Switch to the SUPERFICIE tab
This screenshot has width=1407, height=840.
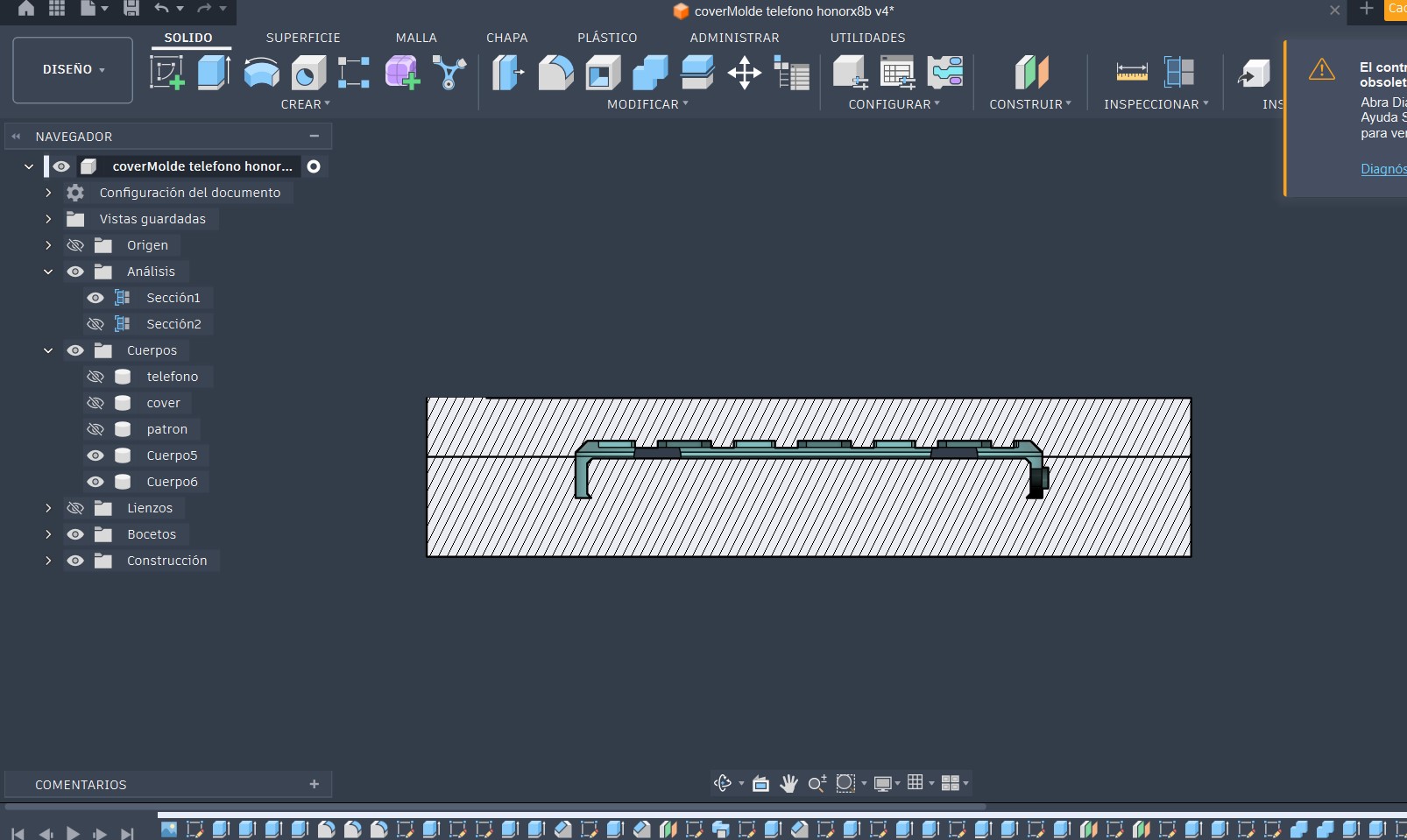coord(303,38)
